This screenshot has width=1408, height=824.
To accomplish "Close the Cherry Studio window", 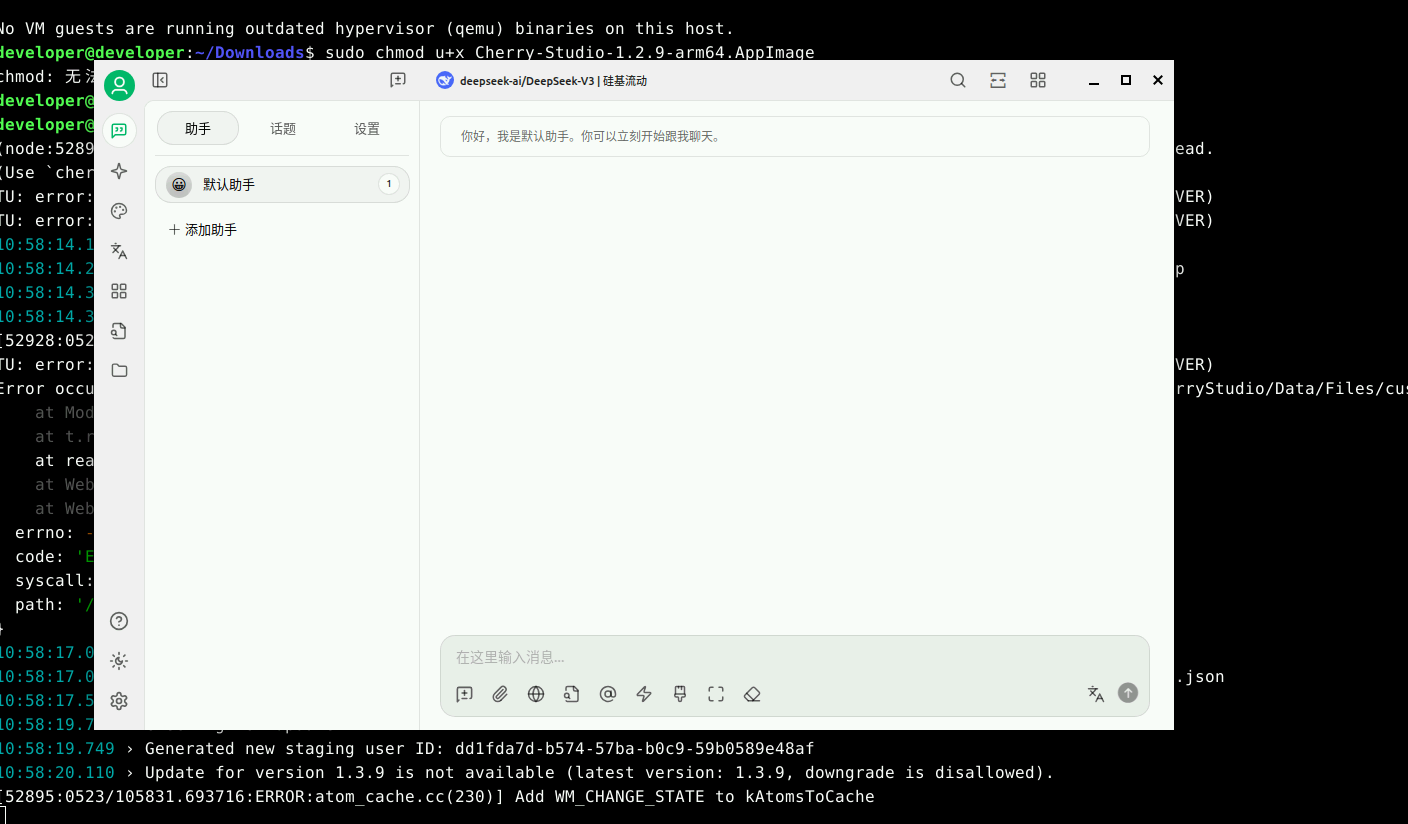I will [1158, 80].
